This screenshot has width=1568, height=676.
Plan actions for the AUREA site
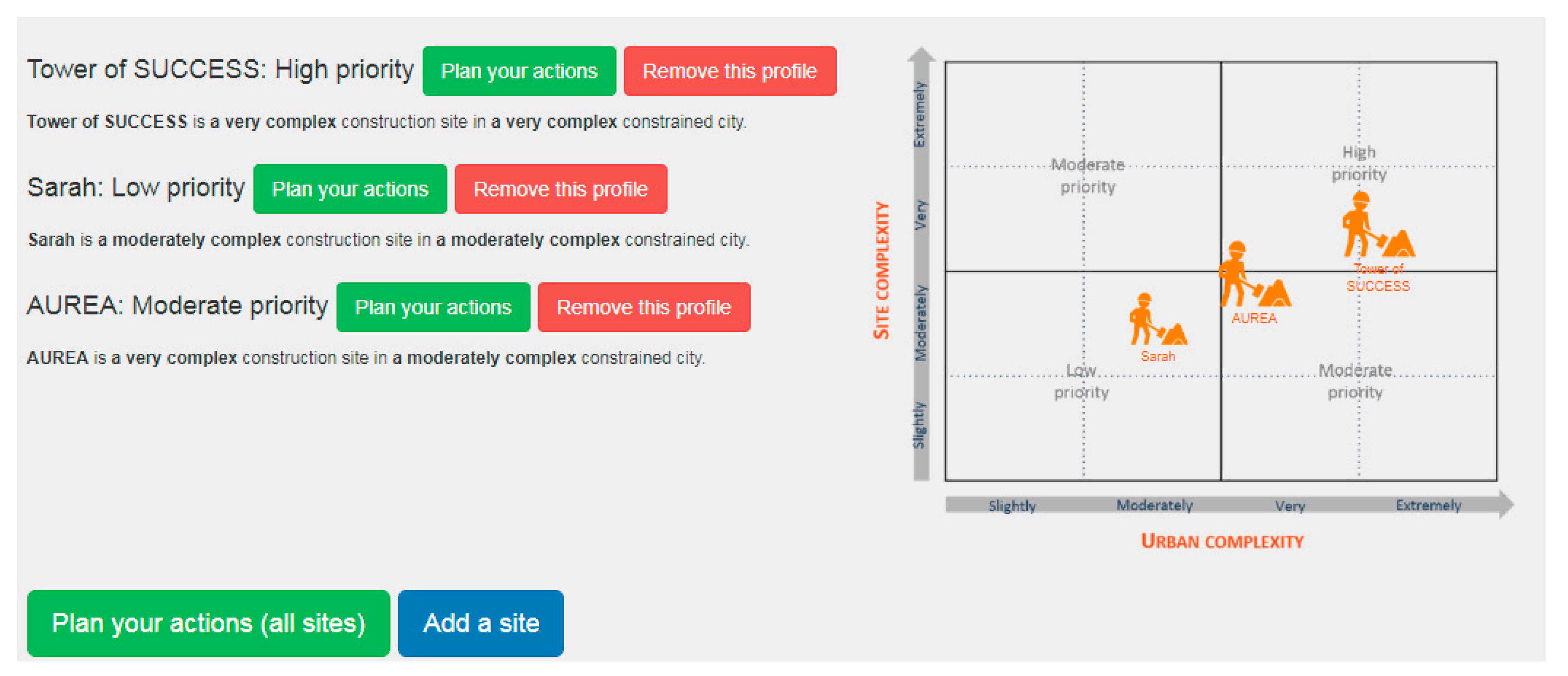click(x=433, y=307)
